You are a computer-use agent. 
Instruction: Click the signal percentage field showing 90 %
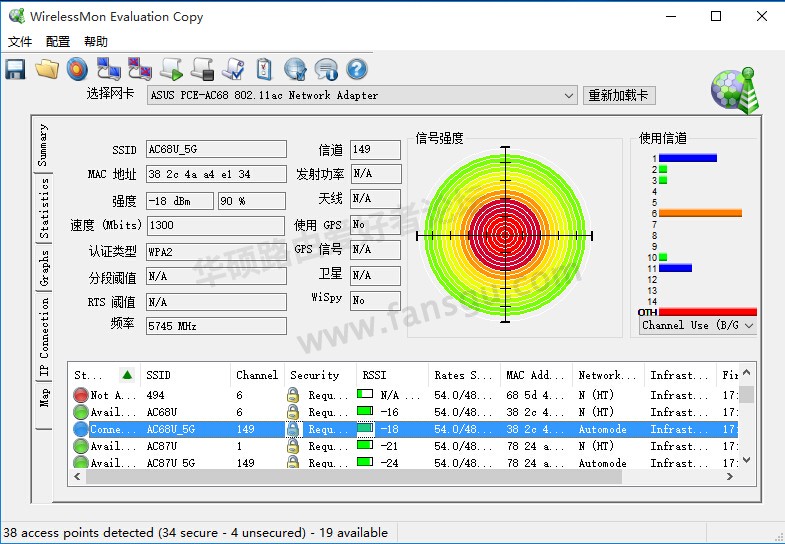[252, 201]
